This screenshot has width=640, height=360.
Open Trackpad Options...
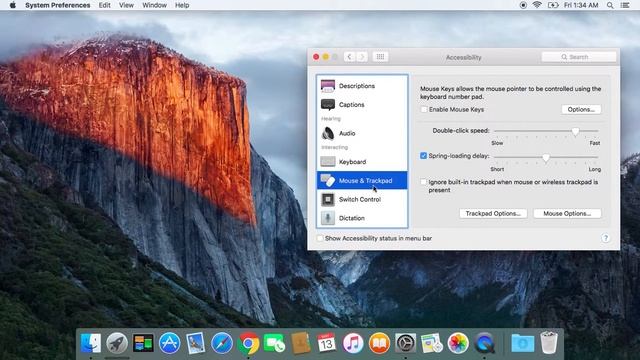tap(493, 213)
